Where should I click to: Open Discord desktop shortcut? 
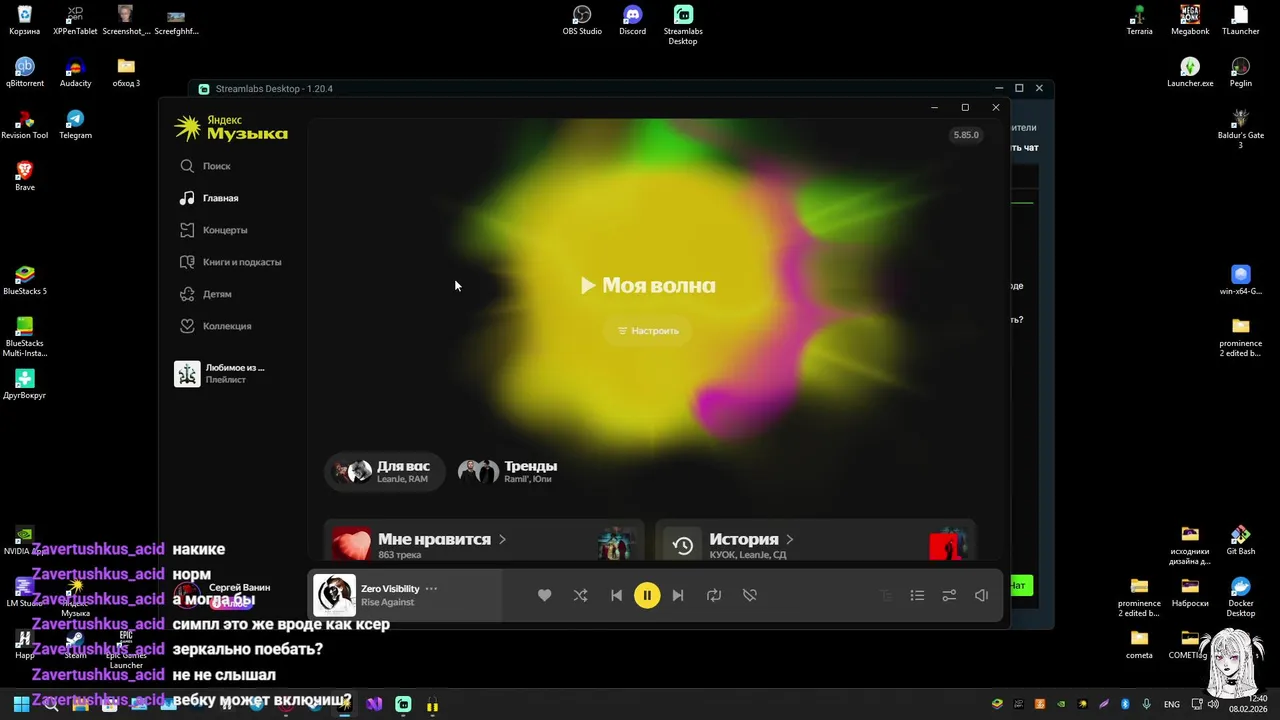[632, 20]
